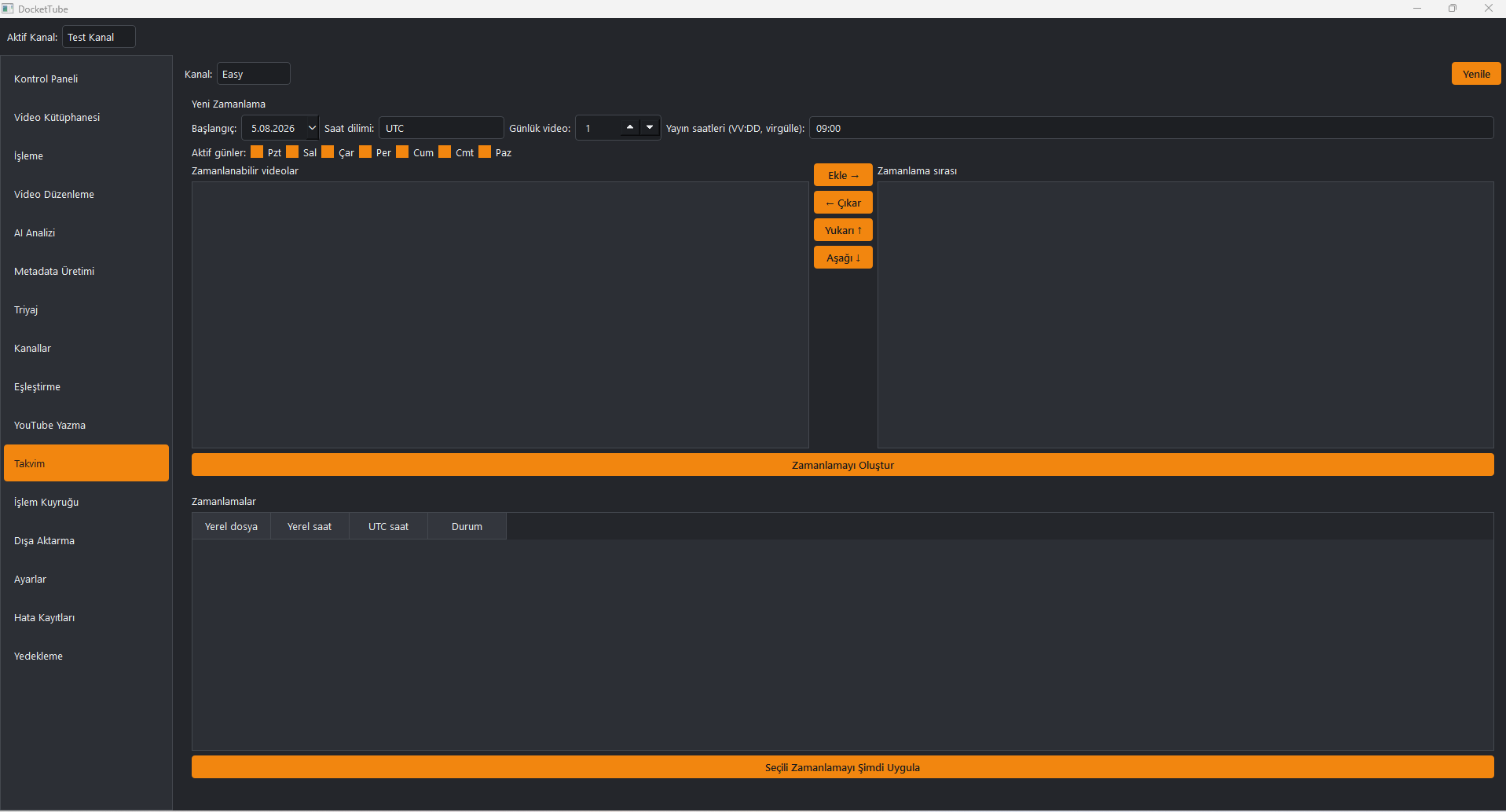This screenshot has height=812, width=1506.
Task: Open YouTube Yazma
Action: point(86,425)
